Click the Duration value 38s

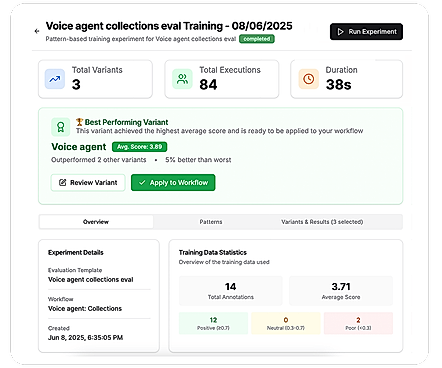(338, 85)
